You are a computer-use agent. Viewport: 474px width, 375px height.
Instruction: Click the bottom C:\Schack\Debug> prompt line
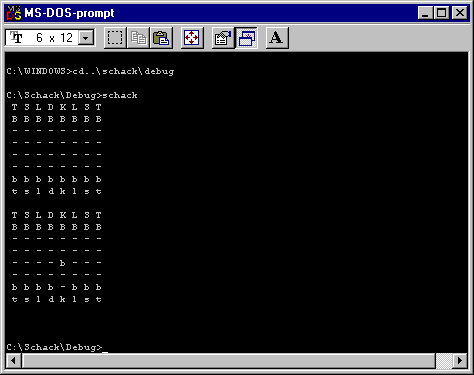54,347
